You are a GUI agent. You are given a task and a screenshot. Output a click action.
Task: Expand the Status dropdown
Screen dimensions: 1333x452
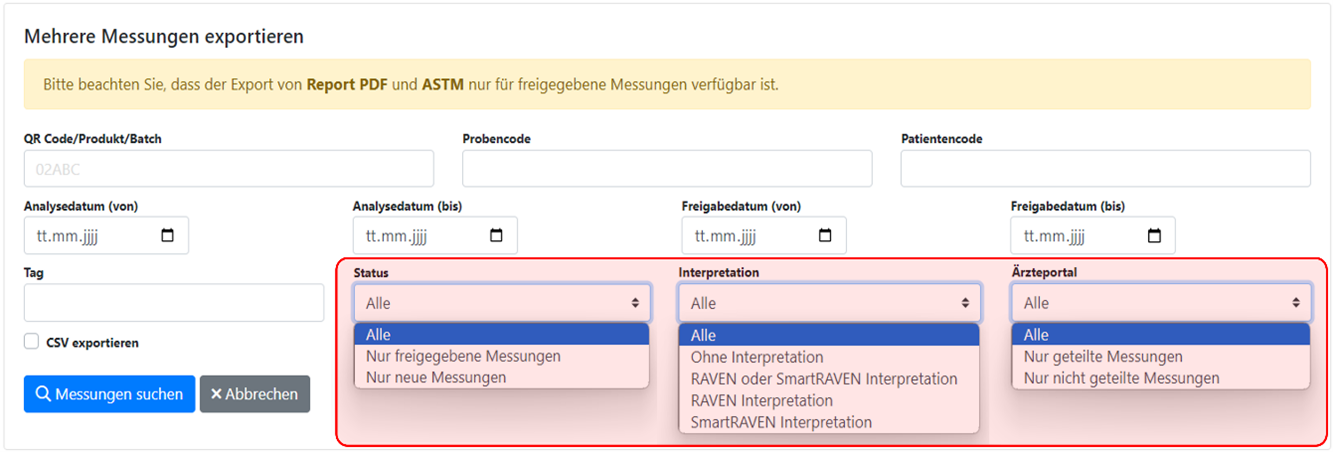(501, 303)
